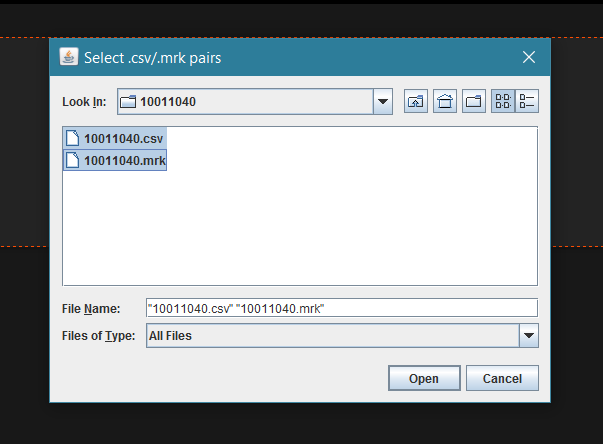Click the icon beside 10011040.mrk

pos(72,160)
